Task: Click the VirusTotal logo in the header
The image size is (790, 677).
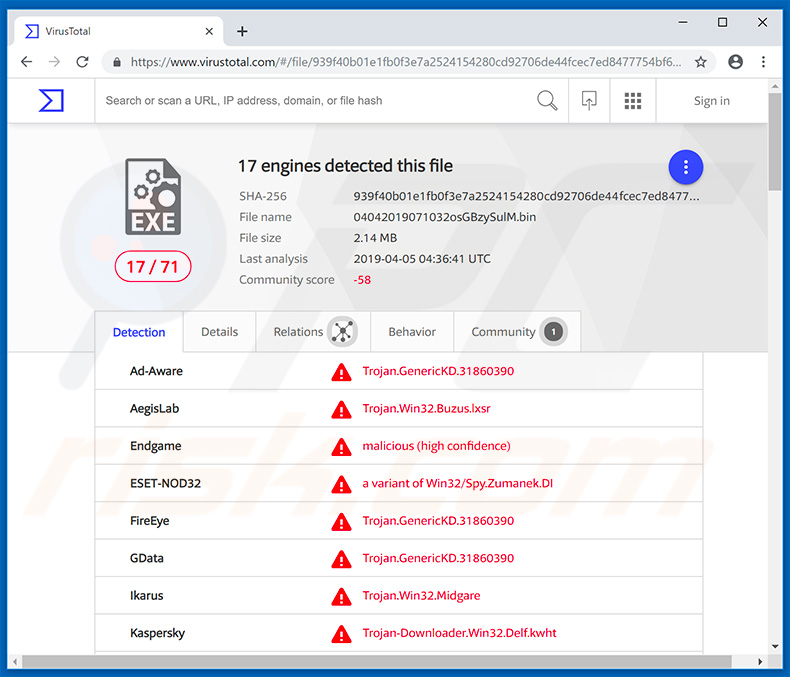Action: (x=51, y=100)
